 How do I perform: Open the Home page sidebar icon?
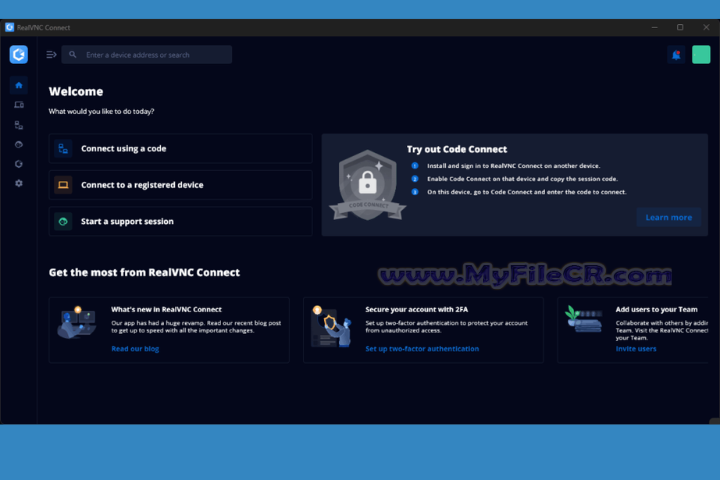tap(19, 85)
